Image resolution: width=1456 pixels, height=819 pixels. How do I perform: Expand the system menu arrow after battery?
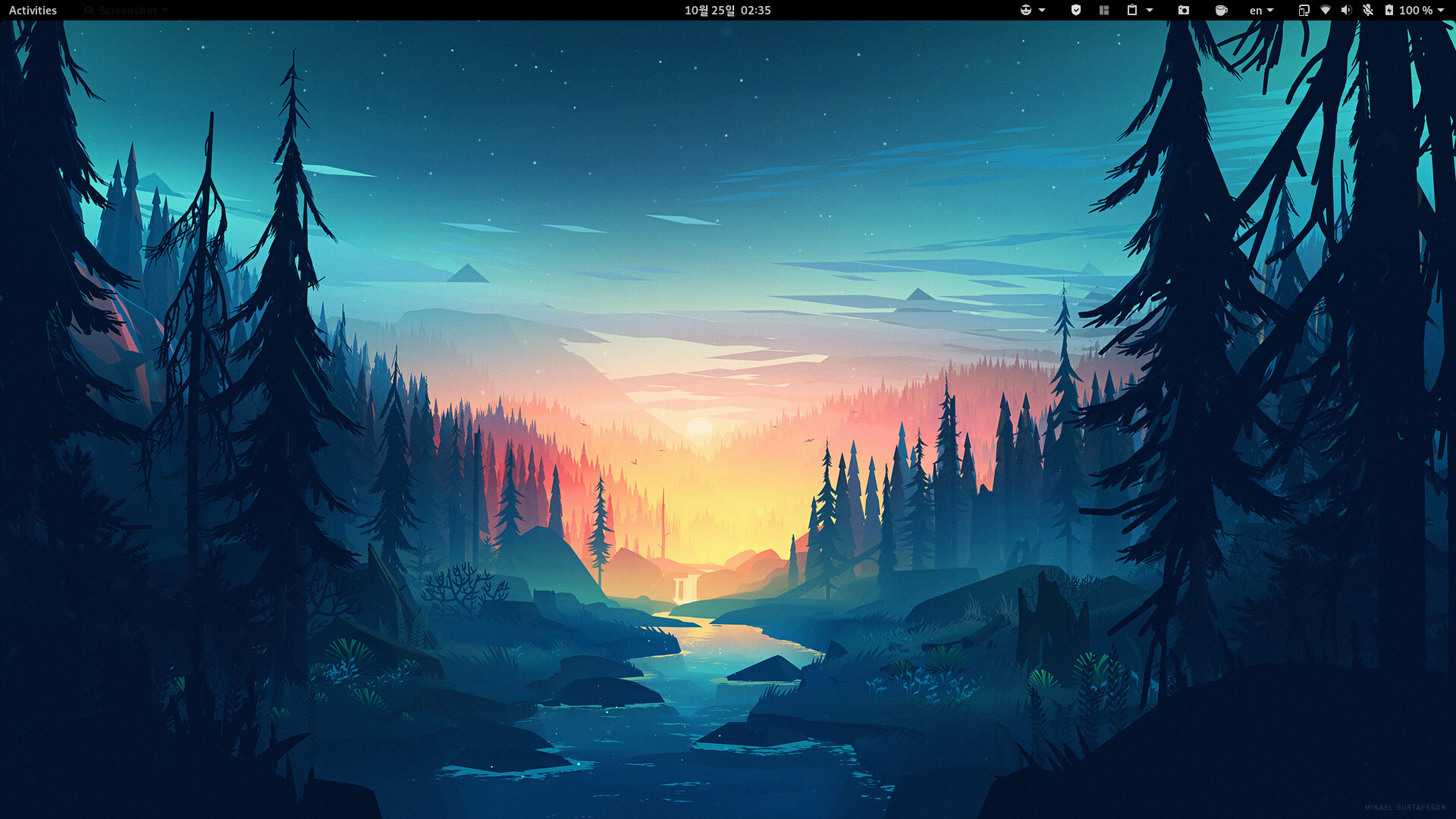pyautogui.click(x=1441, y=10)
